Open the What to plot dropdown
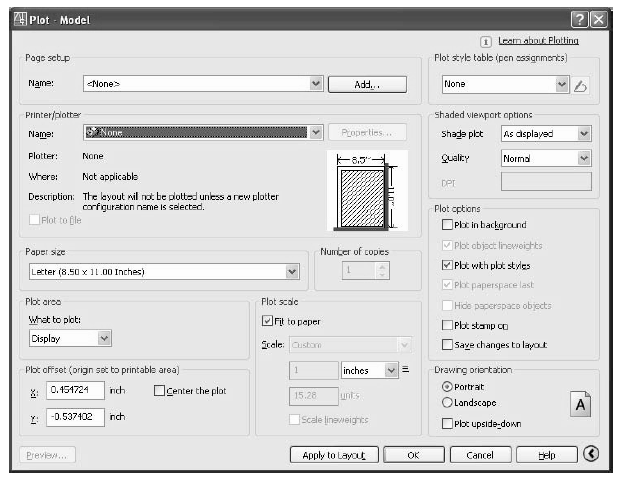Viewport: 622px width, 479px height. (x=104, y=339)
